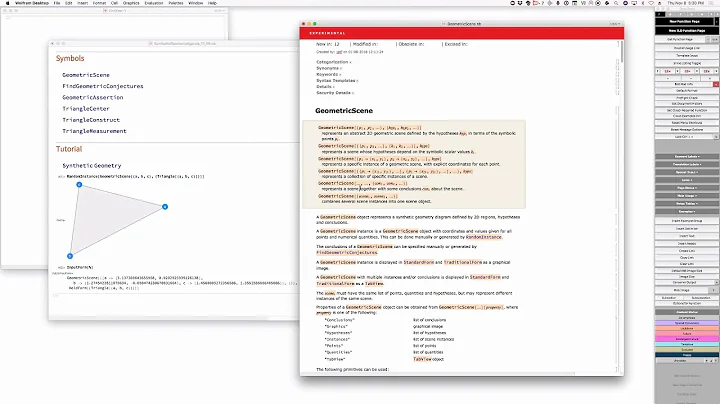Click the tan Excluded status bar
The height and width of the screenshot is (404, 720).
click(687, 350)
